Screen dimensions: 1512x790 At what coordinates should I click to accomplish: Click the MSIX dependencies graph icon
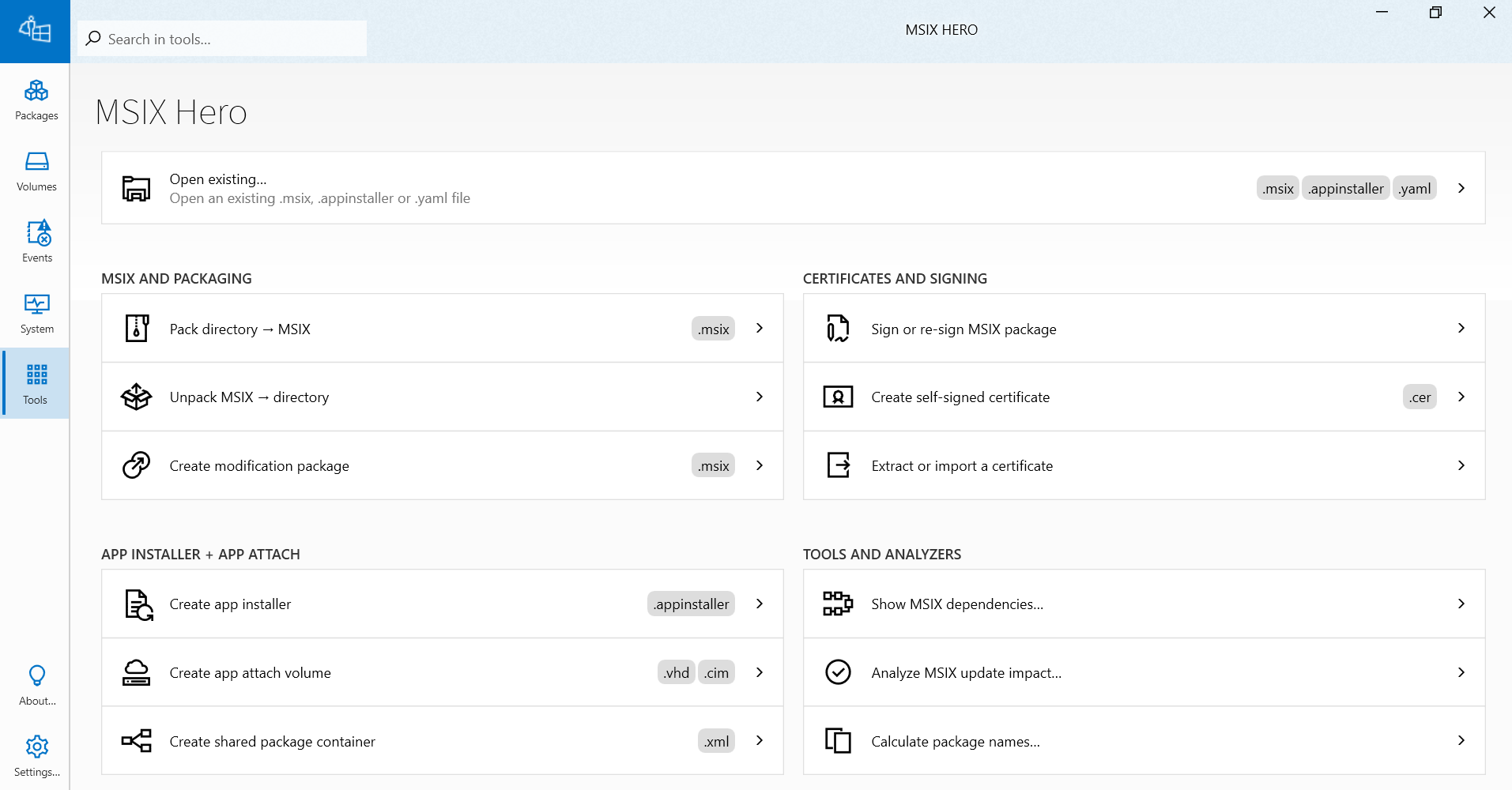[x=838, y=604]
